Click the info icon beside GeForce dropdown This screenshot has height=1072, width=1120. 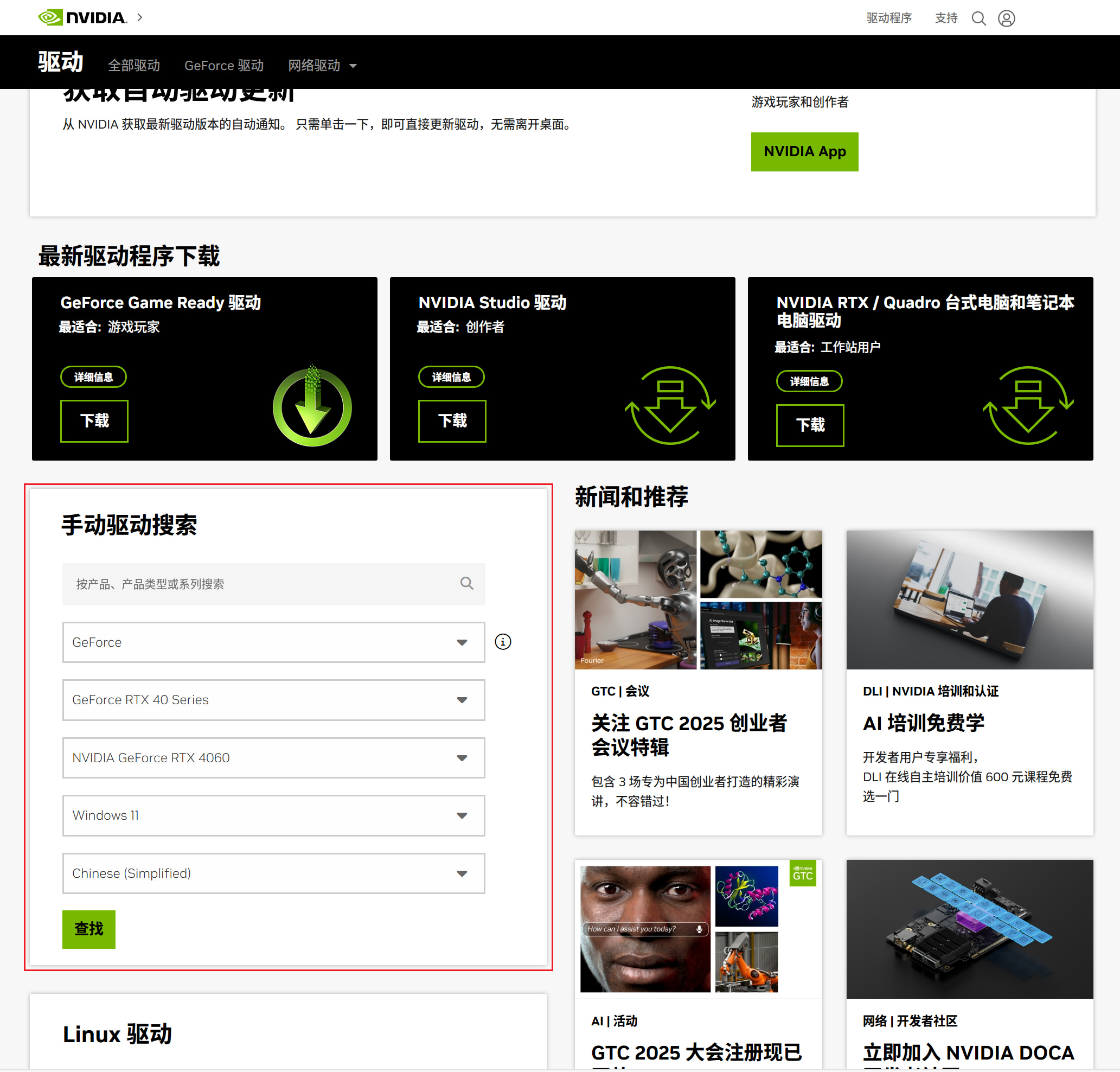(503, 642)
